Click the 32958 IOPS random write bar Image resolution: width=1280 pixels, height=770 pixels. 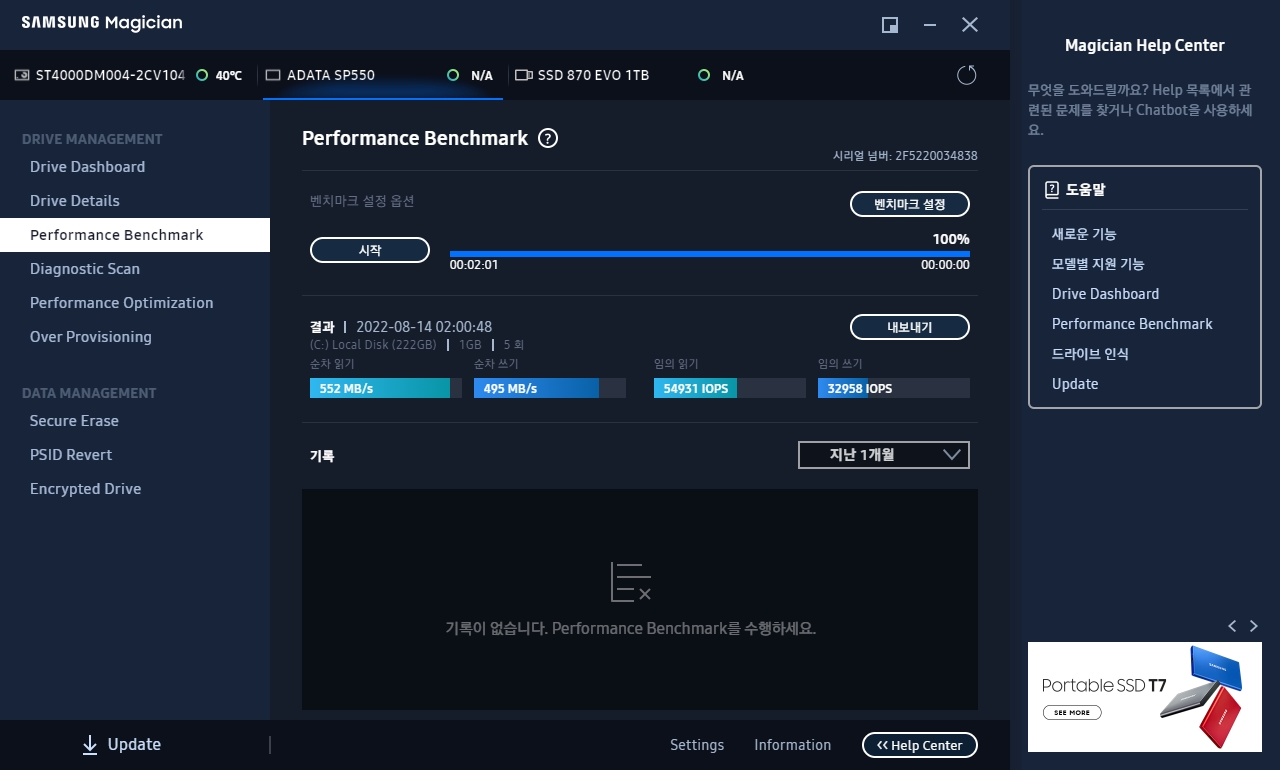[x=894, y=388]
